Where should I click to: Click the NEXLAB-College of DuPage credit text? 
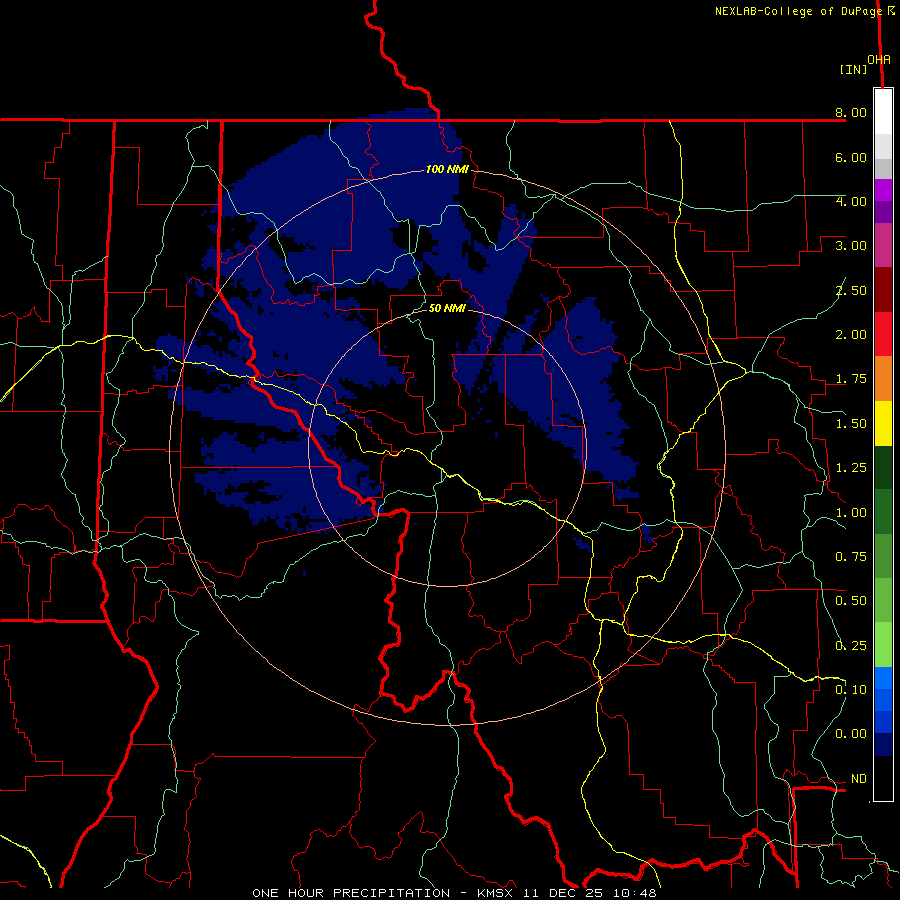pyautogui.click(x=798, y=11)
